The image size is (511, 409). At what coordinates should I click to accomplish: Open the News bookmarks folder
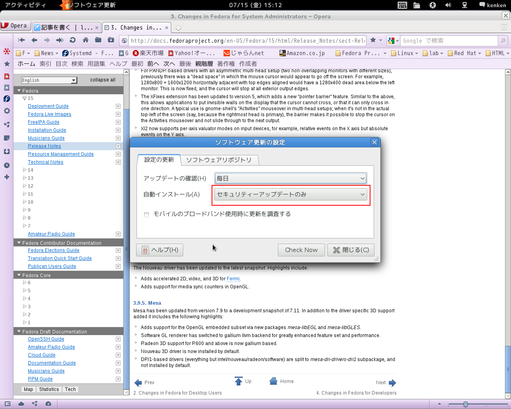pyautogui.click(x=46, y=53)
